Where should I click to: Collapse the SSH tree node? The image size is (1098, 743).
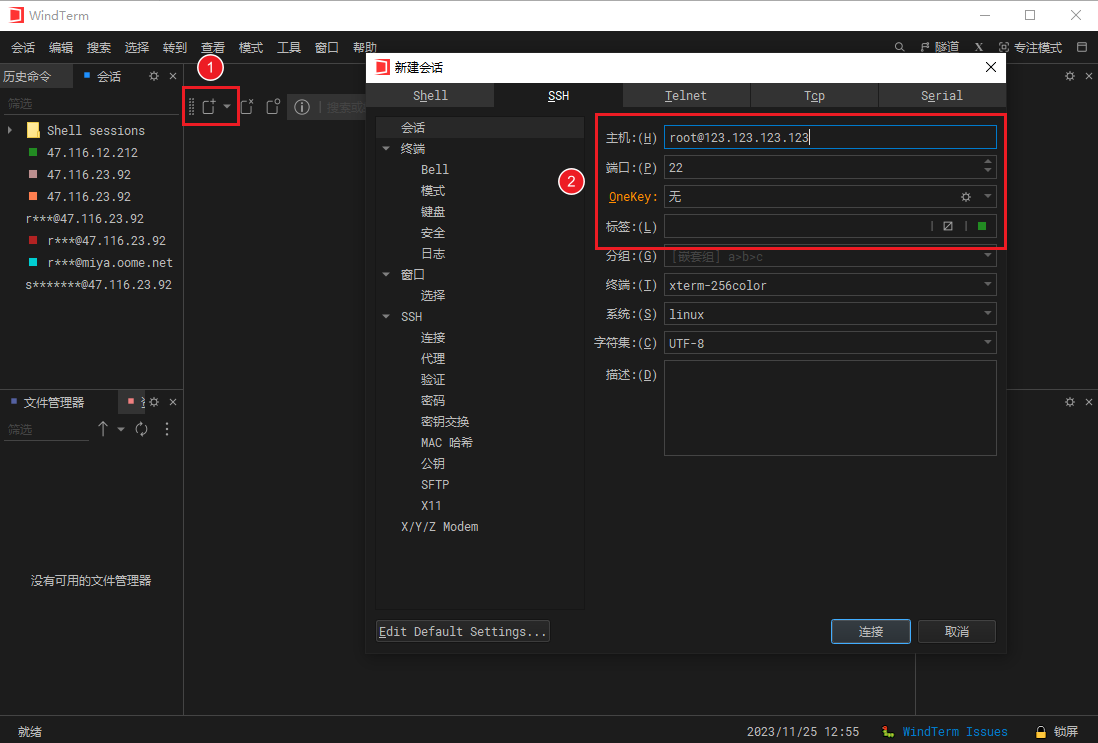pos(387,317)
